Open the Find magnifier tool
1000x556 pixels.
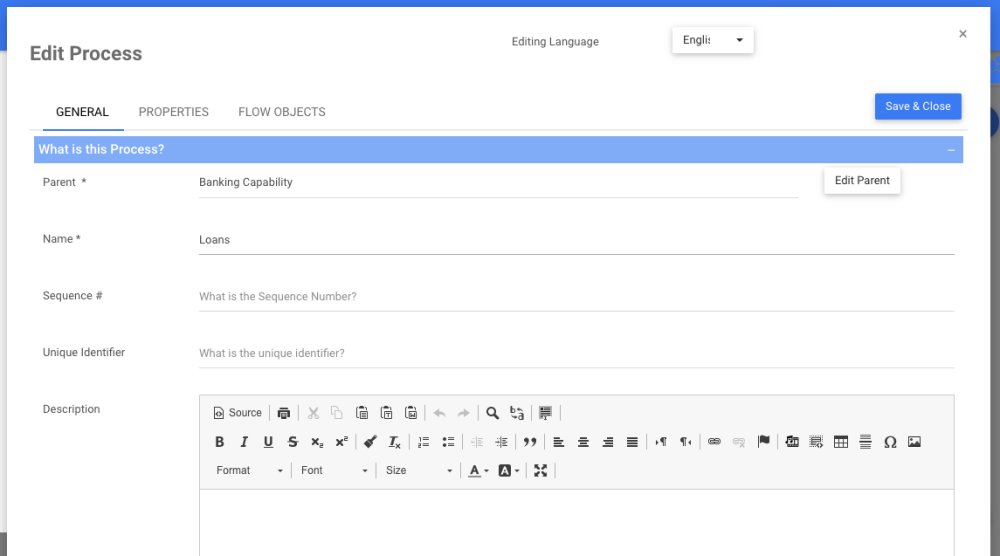492,413
